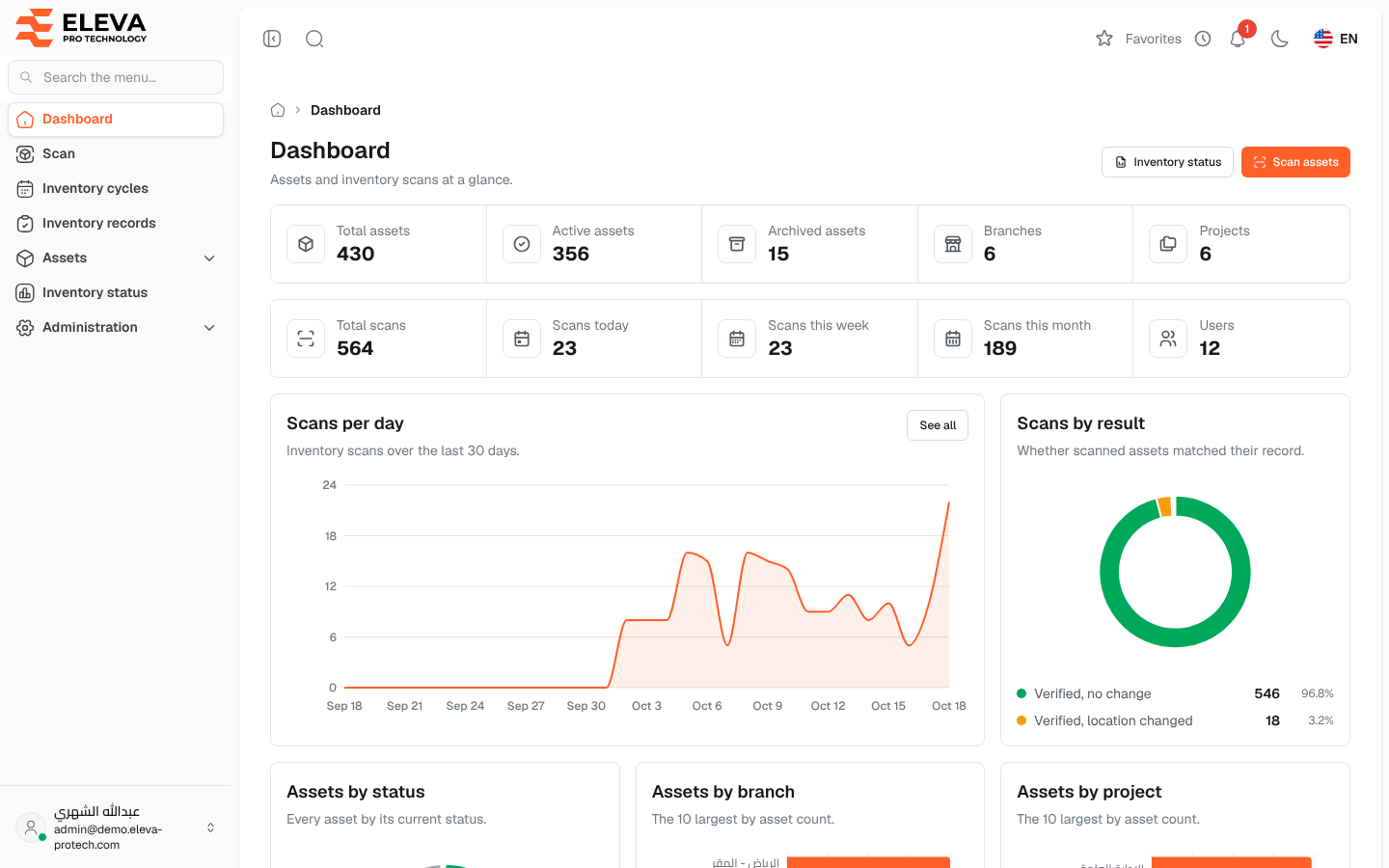Open Inventory cycles in sidebar
Screen dimensions: 1389x868
(x=116, y=188)
